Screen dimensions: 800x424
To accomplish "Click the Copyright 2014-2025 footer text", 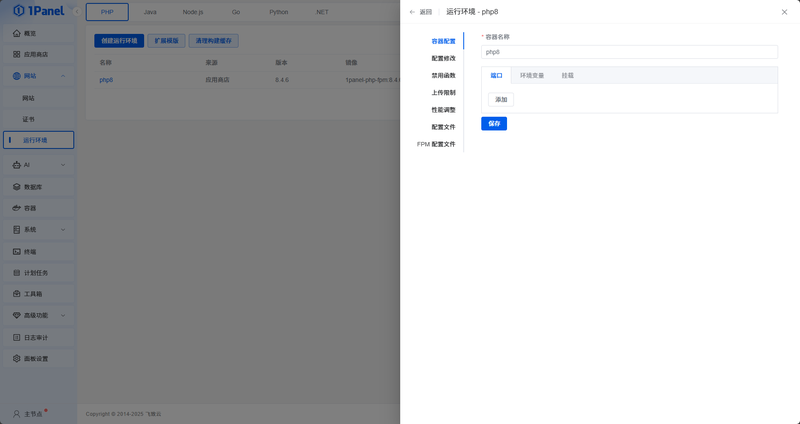I will tap(123, 414).
